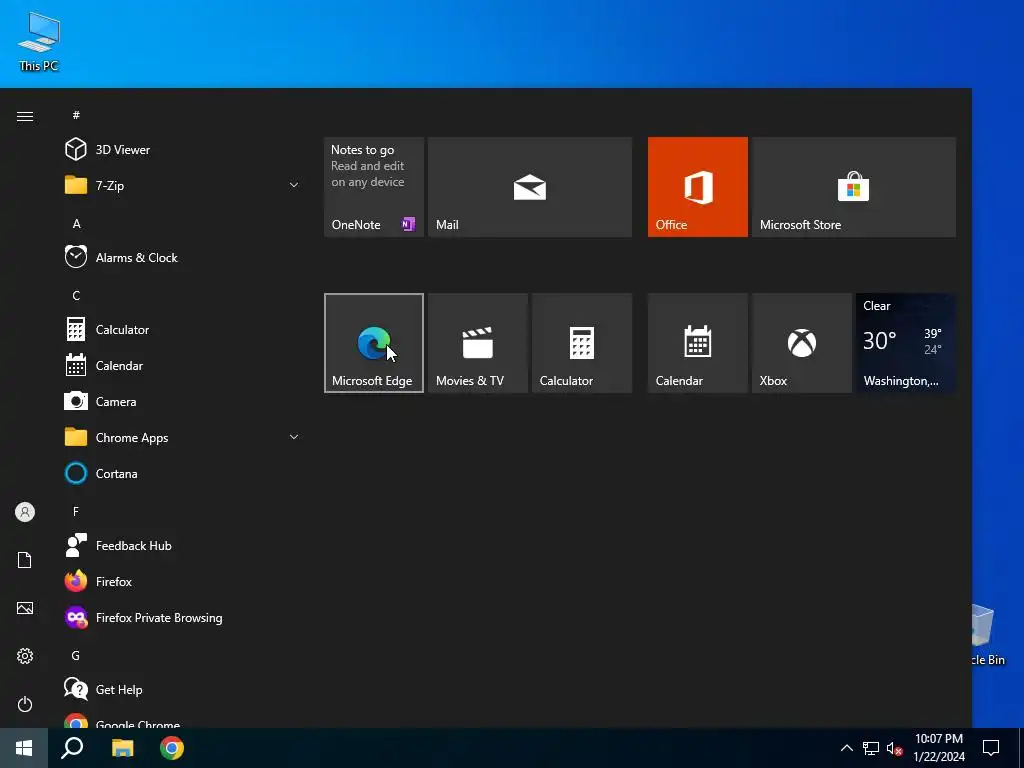
Task: Launch Alarms & Clock from the app list
Action: [180, 257]
